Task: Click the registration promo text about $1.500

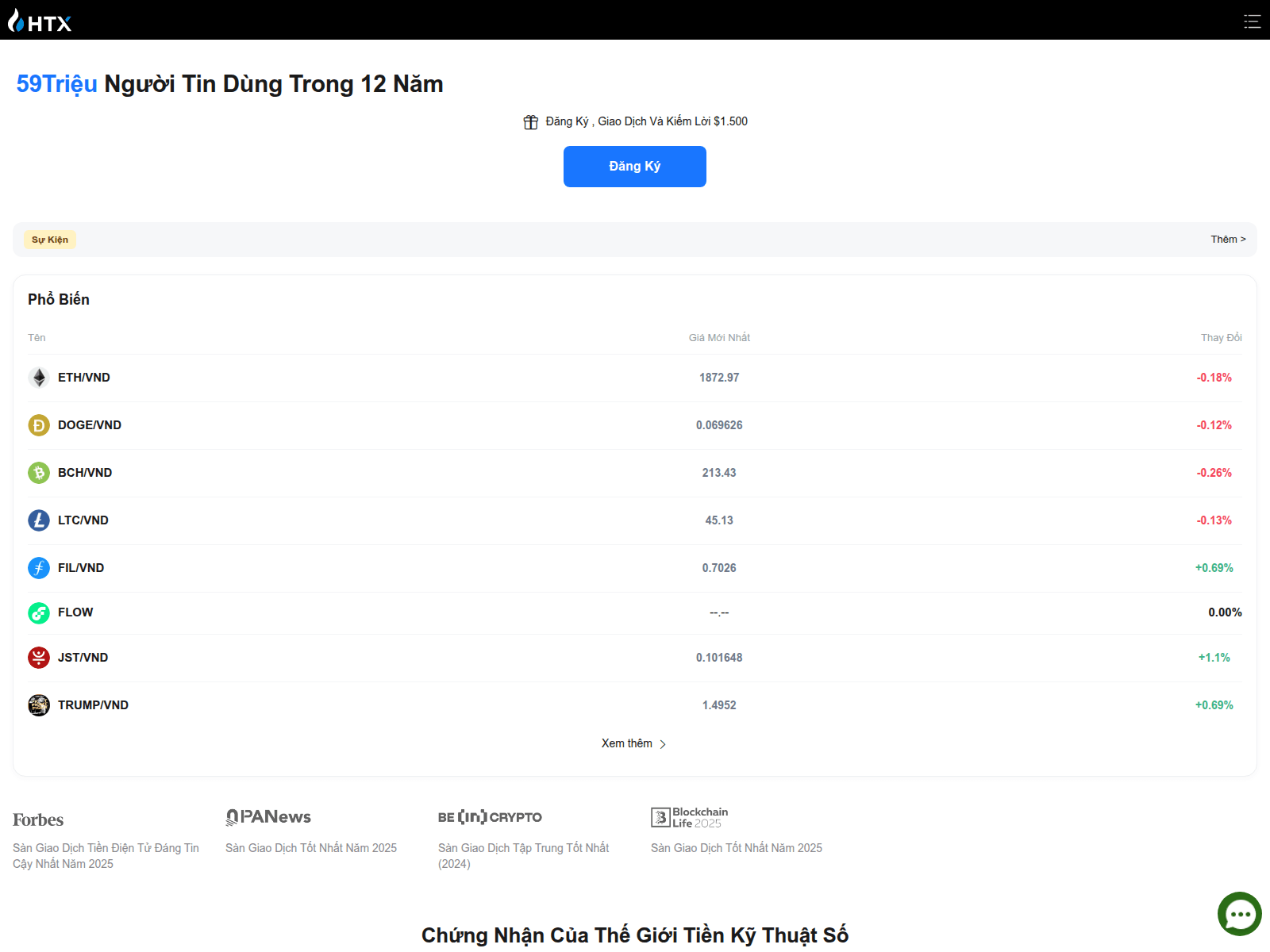Action: [647, 121]
